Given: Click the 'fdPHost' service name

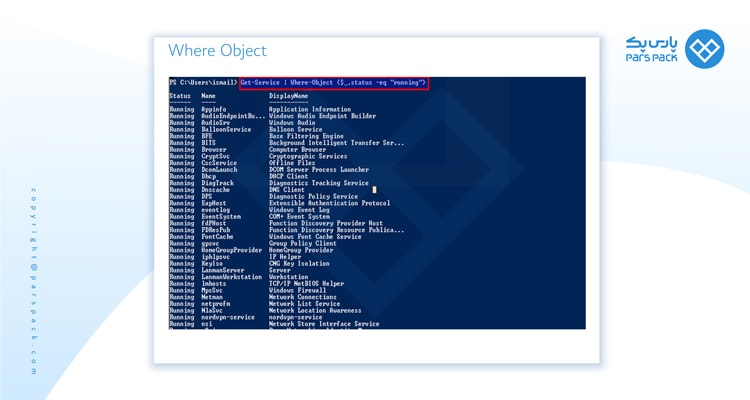Looking at the screenshot, I should tap(213, 223).
